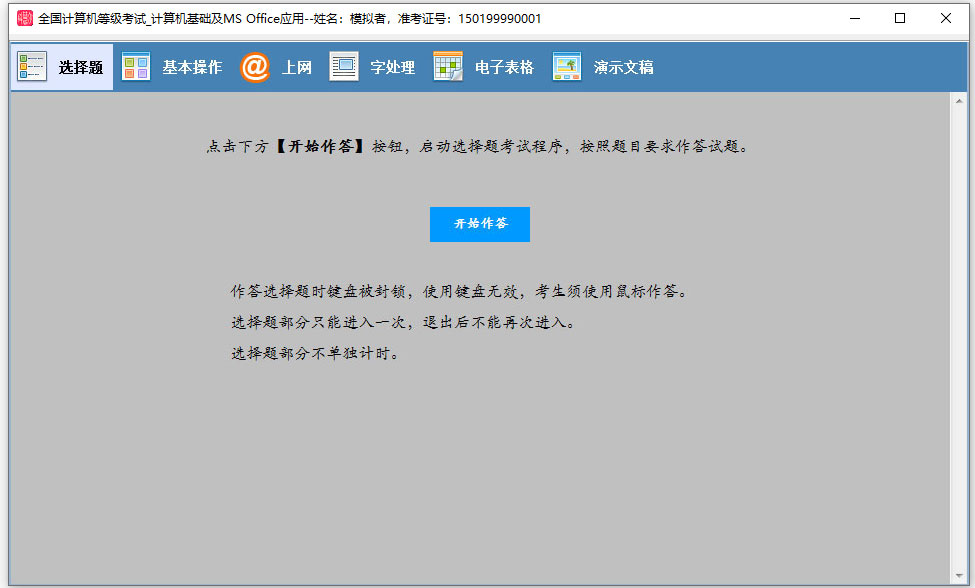Minimize the exam window
Viewport: 975px width, 588px height.
(855, 18)
